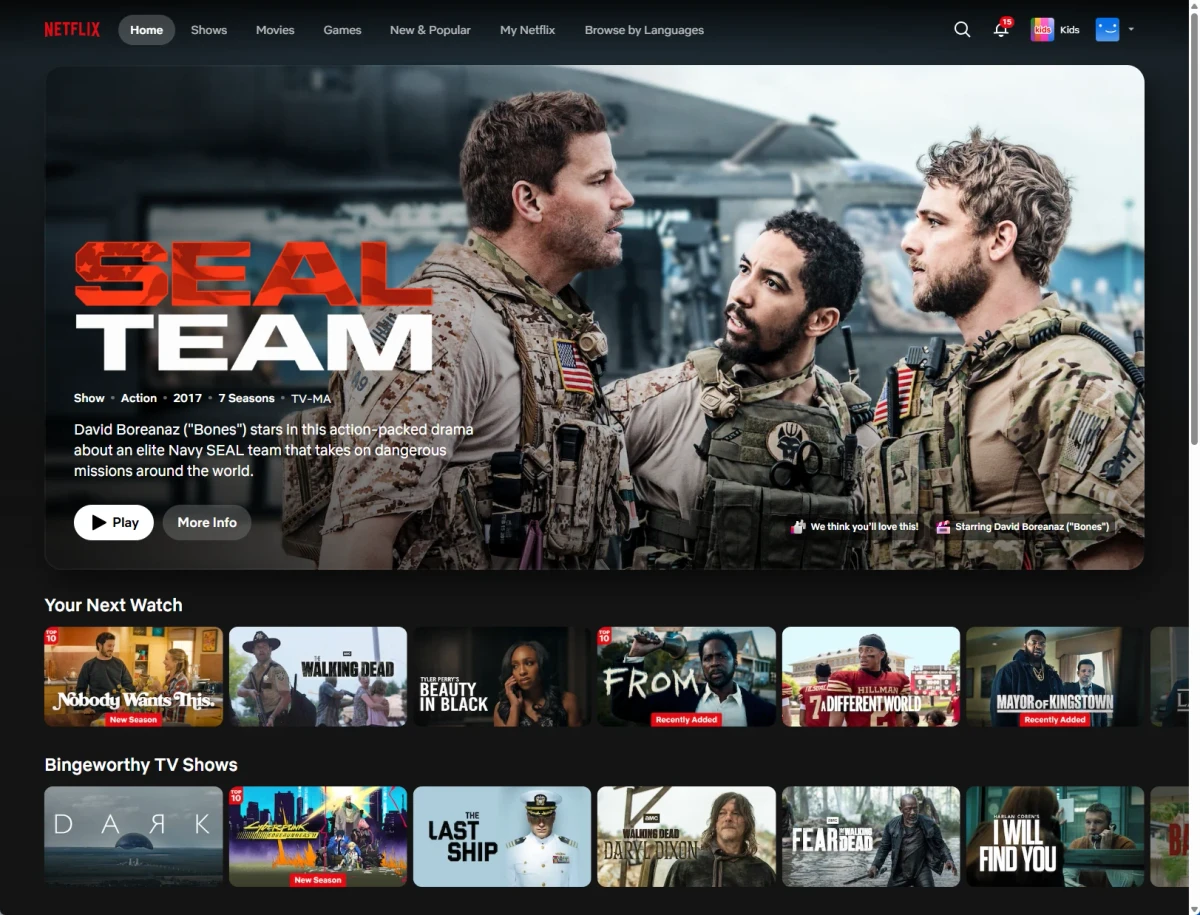Click the Top 10 badge on Cyberpunk Edgerunners

(236, 795)
